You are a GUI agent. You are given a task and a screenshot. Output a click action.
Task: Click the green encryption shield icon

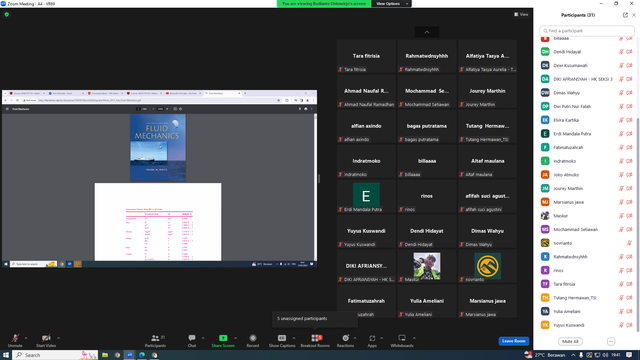[7, 14]
